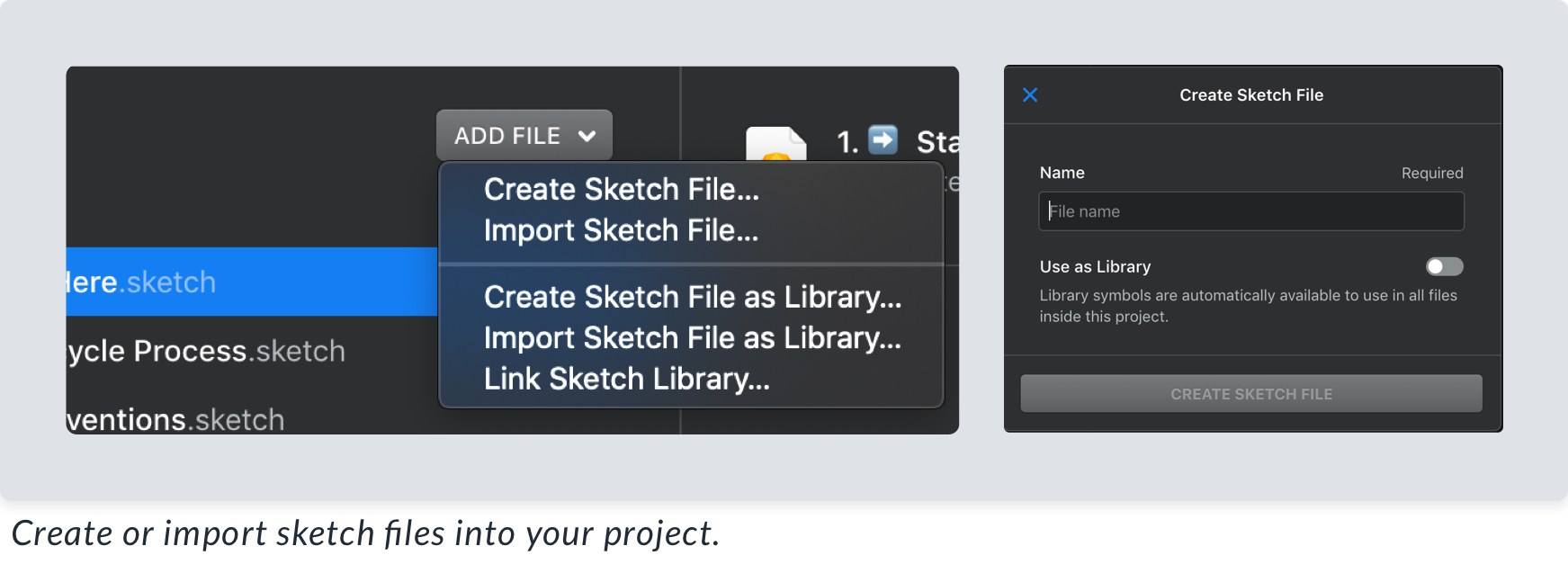Viewport: 1568px width, 564px height.
Task: Click the blue arrow emoji icon
Action: point(883,140)
